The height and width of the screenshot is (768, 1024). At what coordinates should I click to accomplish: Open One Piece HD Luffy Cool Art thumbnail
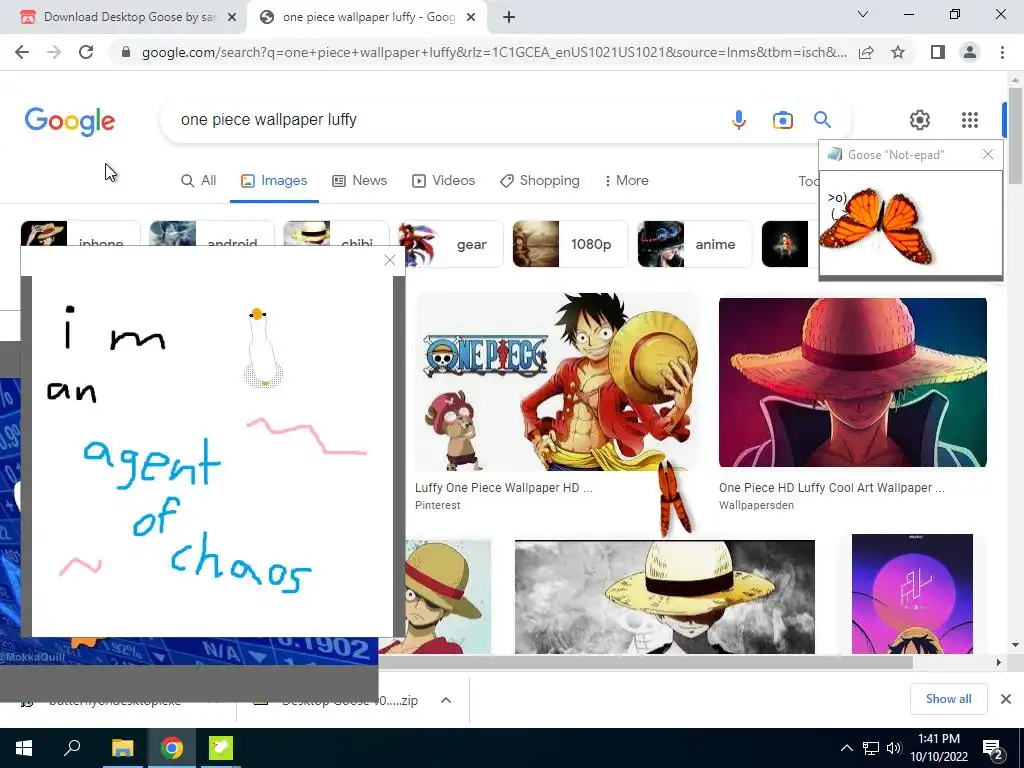coord(852,383)
